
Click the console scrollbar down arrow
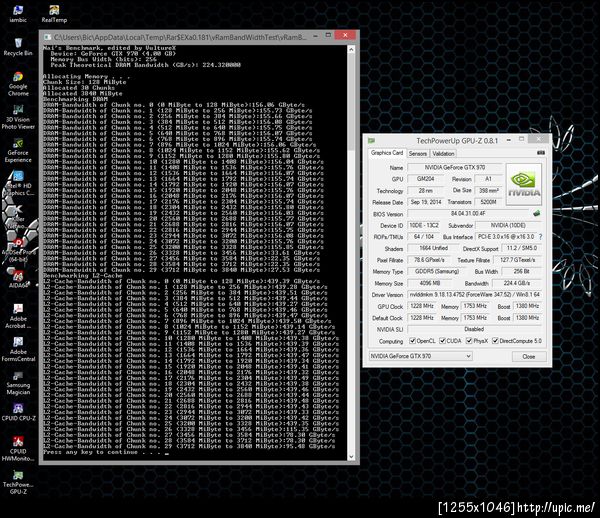click(x=351, y=456)
